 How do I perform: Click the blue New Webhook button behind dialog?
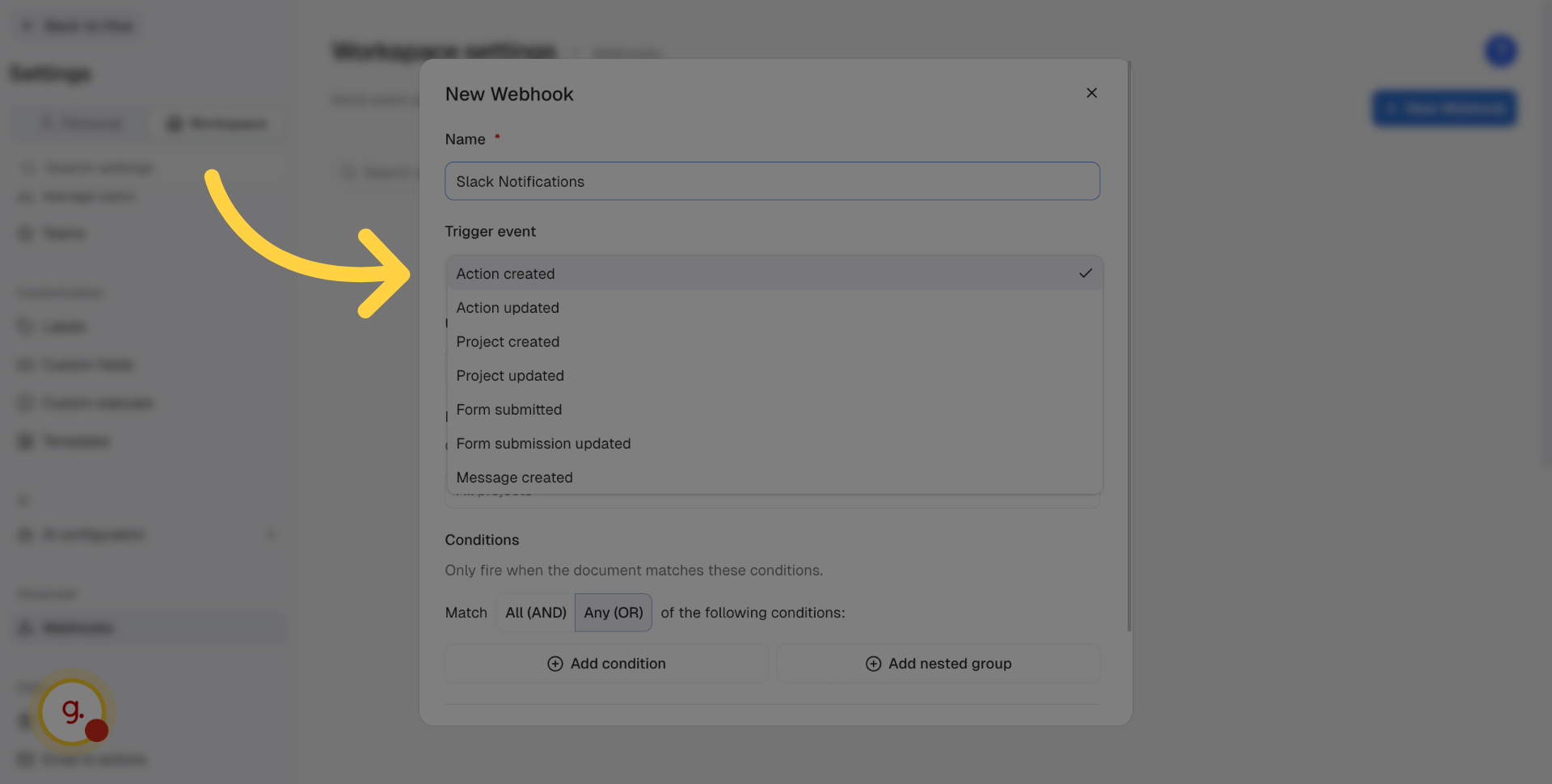pos(1444,108)
